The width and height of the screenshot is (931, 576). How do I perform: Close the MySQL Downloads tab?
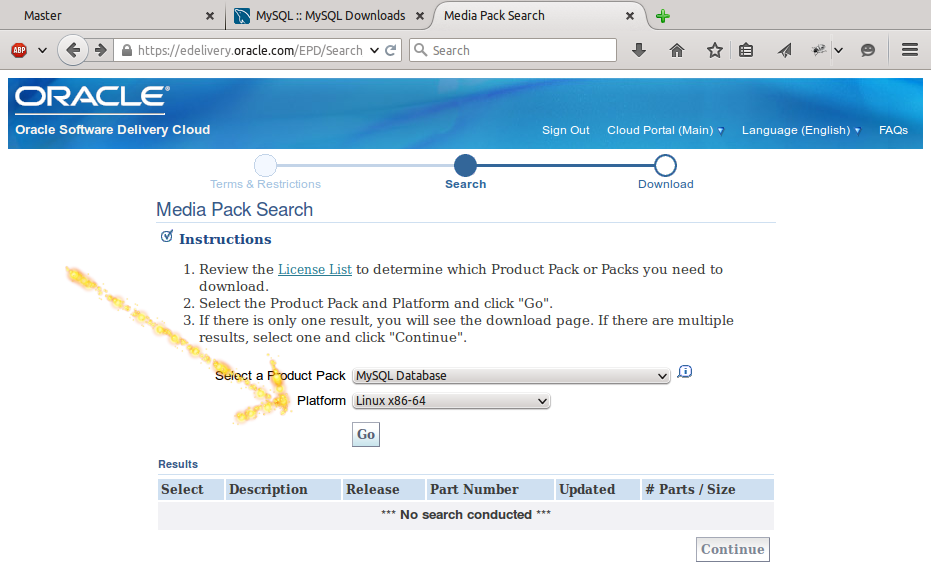coord(420,16)
